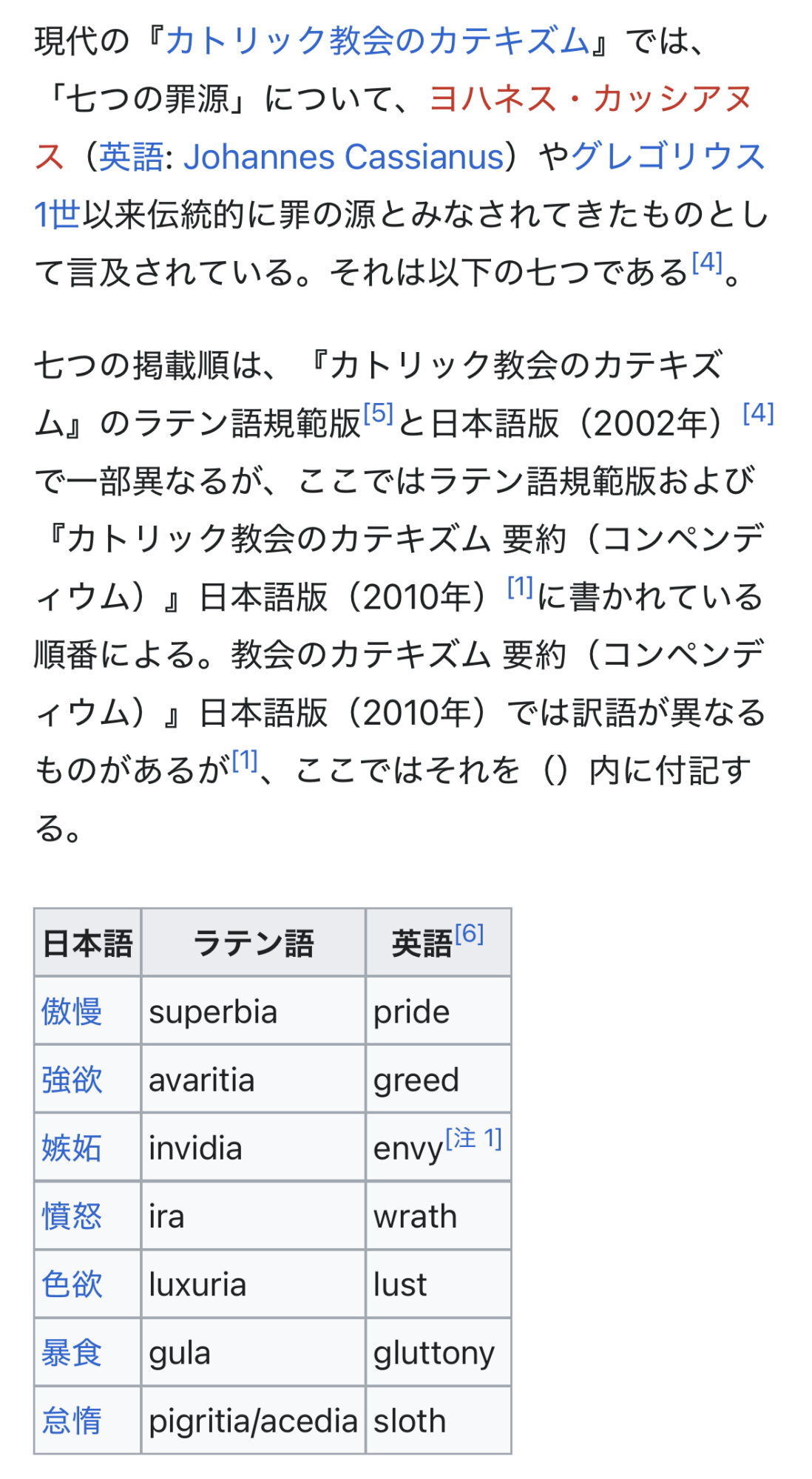Open the blue カトリック教会のカテキズム link

[x=377, y=41]
